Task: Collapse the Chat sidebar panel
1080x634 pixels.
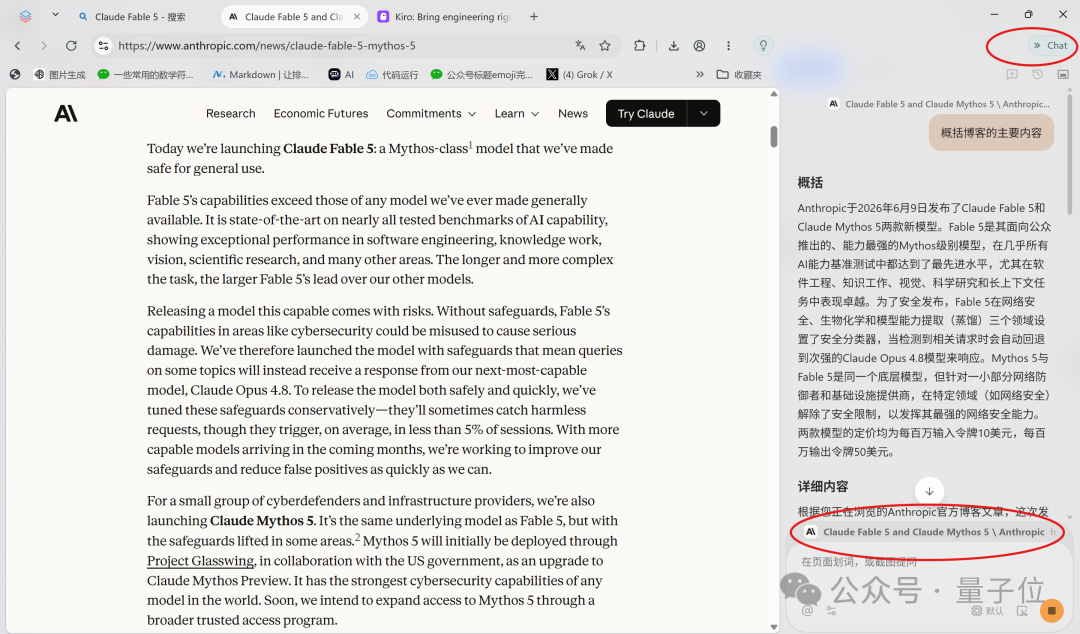Action: click(1050, 45)
